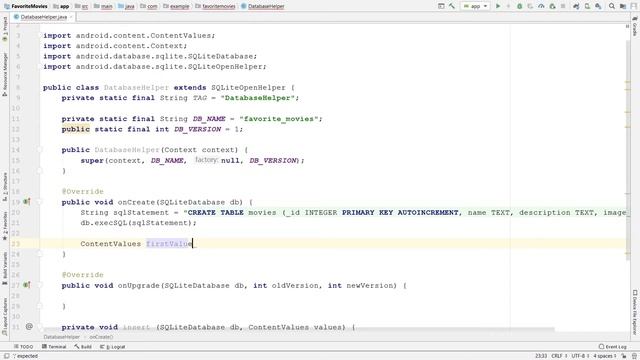Viewport: 640px width, 360px height.
Task: Open the Favorites side tool tab
Action: [5, 226]
